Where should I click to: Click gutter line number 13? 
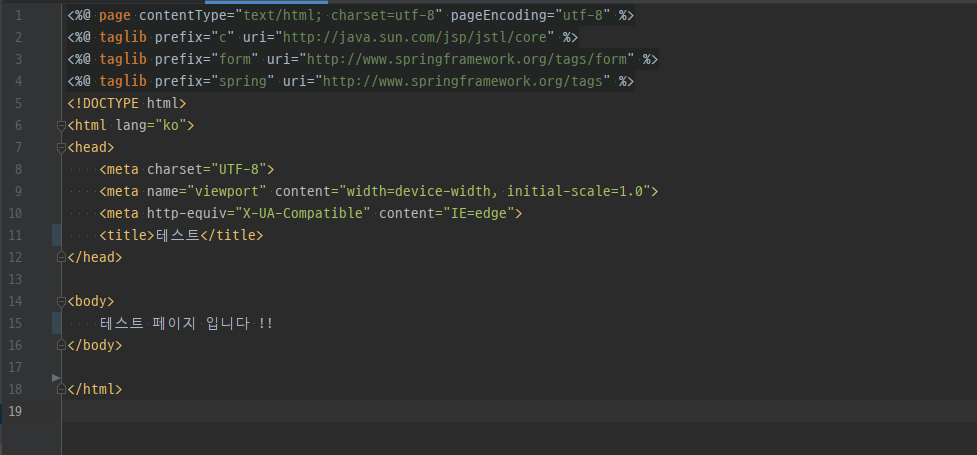[15, 279]
